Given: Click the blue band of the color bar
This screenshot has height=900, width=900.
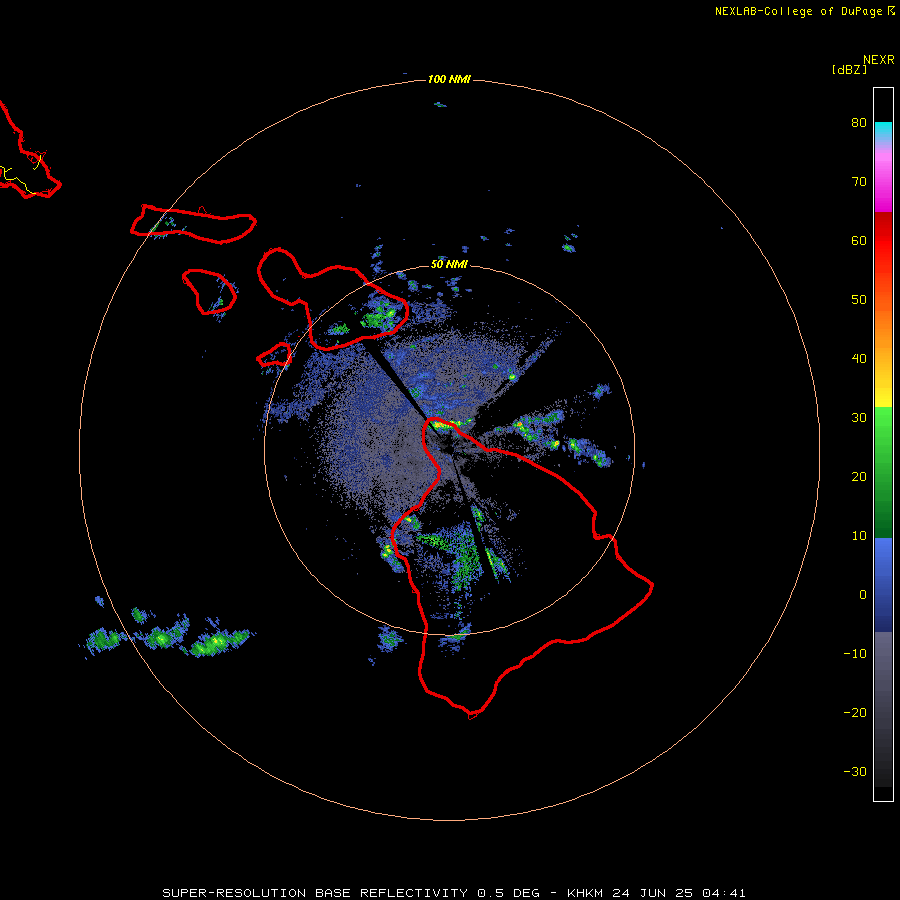Looking at the screenshot, I should coord(883,585).
